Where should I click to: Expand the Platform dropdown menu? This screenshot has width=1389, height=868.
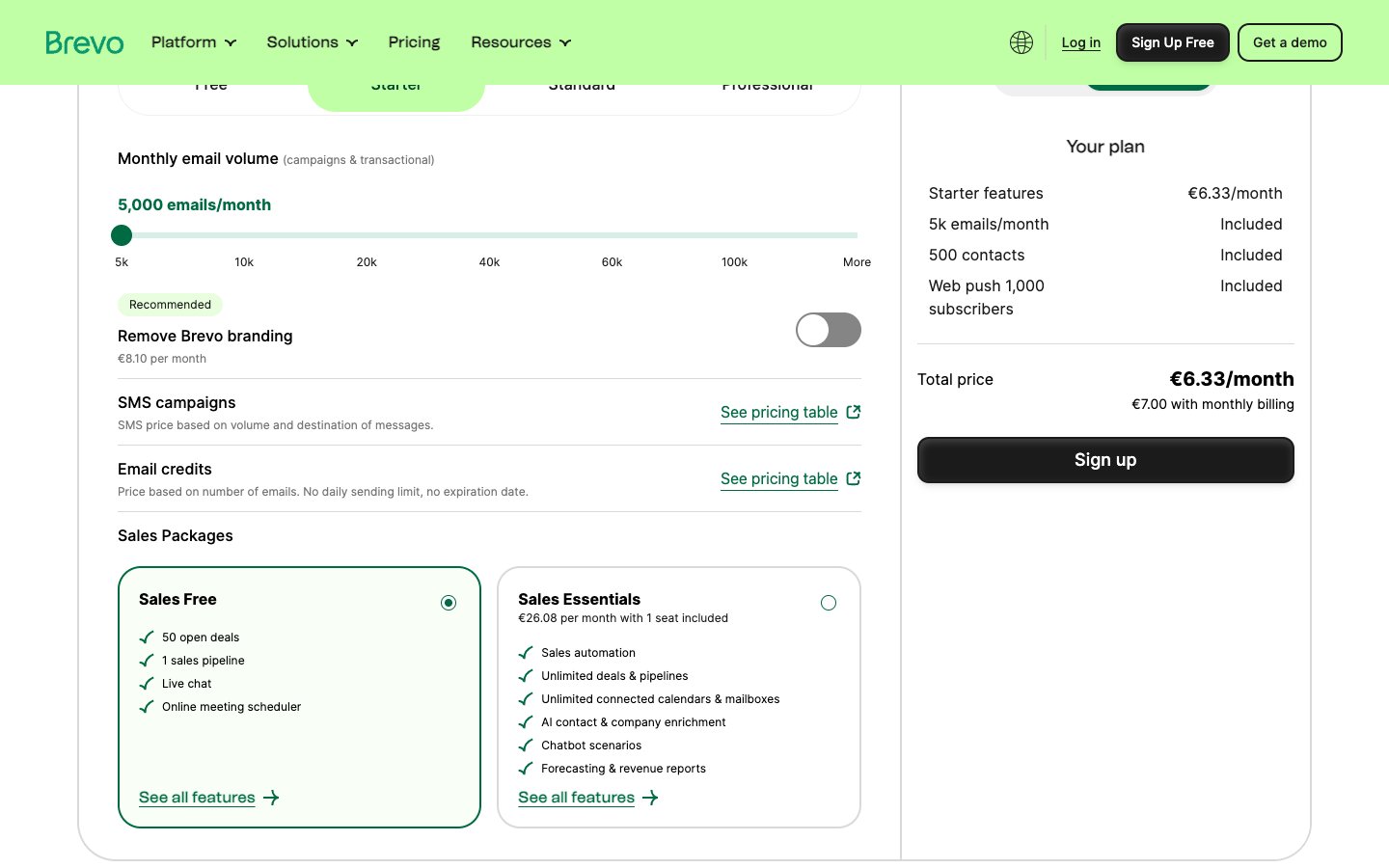193,42
